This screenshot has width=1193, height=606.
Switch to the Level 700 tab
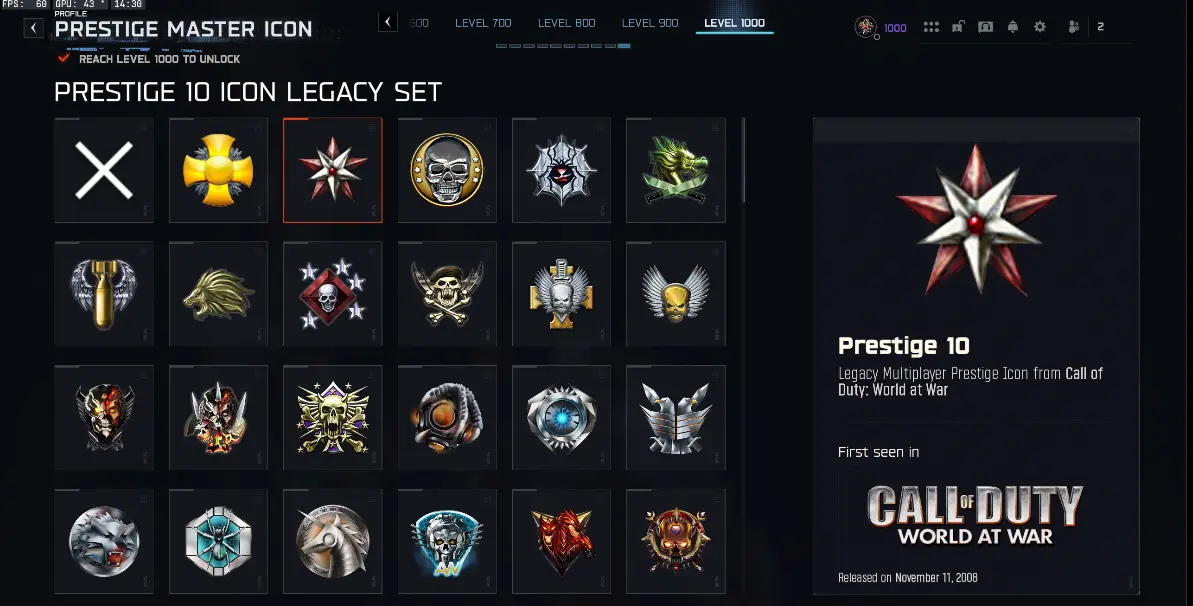(x=483, y=23)
